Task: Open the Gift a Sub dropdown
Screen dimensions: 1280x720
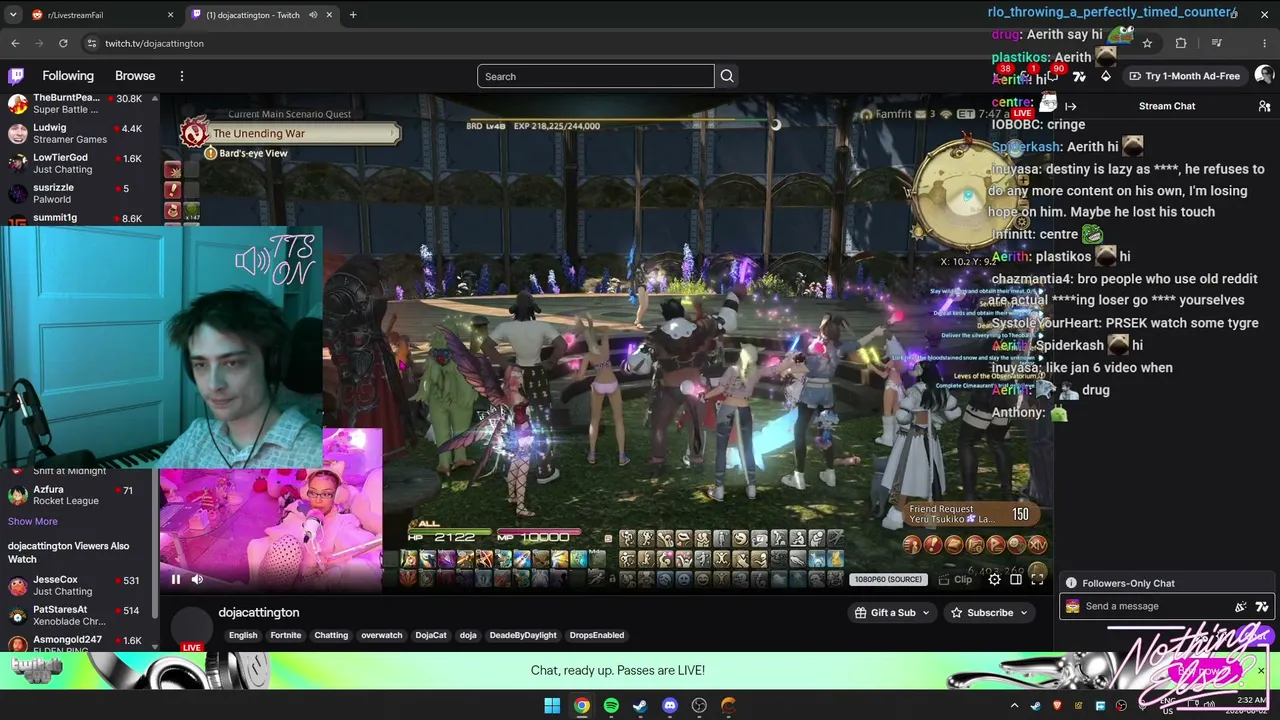Action: 893,613
